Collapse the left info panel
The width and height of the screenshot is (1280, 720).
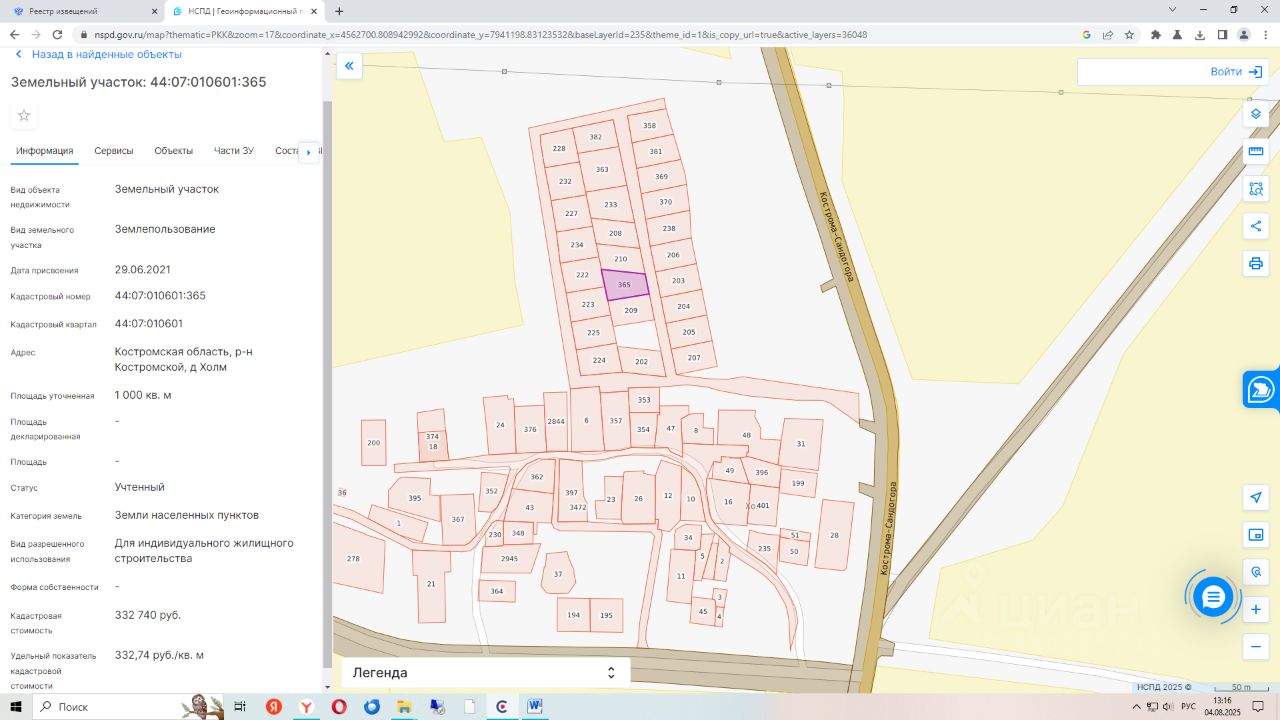tap(349, 67)
